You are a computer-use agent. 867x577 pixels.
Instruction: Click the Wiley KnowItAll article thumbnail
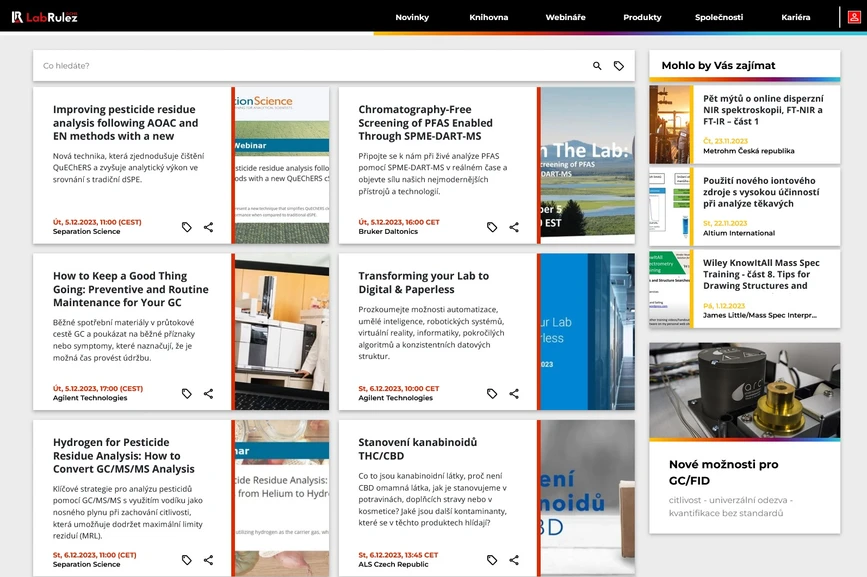(671, 288)
